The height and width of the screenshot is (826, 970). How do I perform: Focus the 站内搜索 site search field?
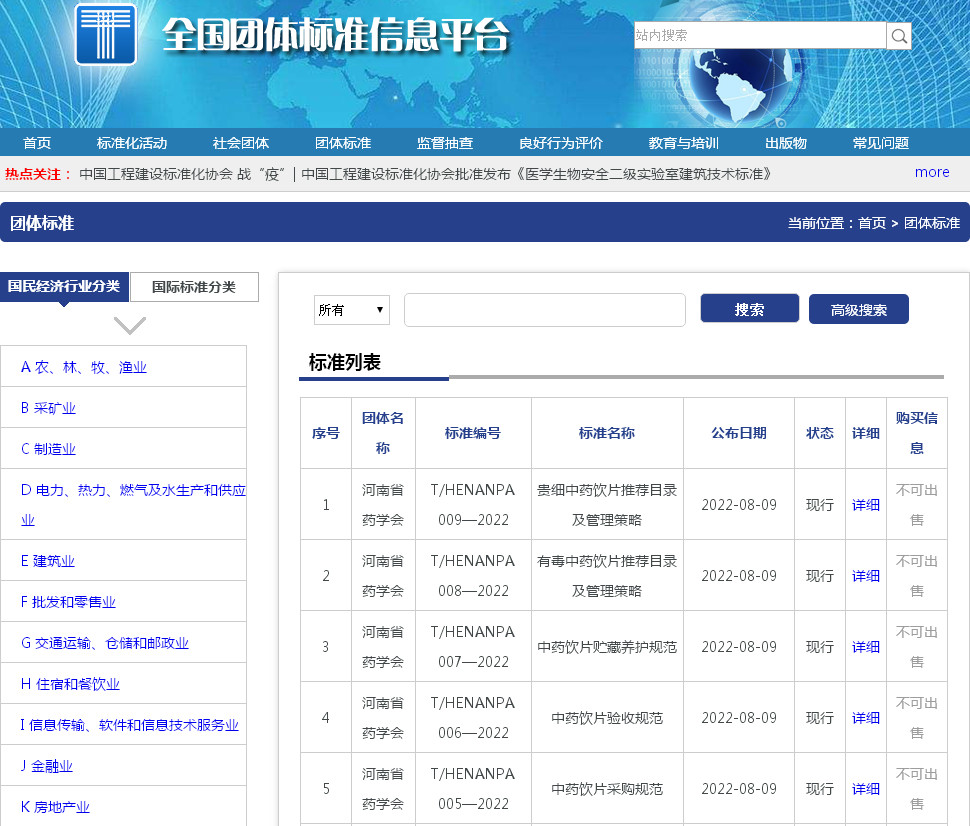[x=759, y=36]
